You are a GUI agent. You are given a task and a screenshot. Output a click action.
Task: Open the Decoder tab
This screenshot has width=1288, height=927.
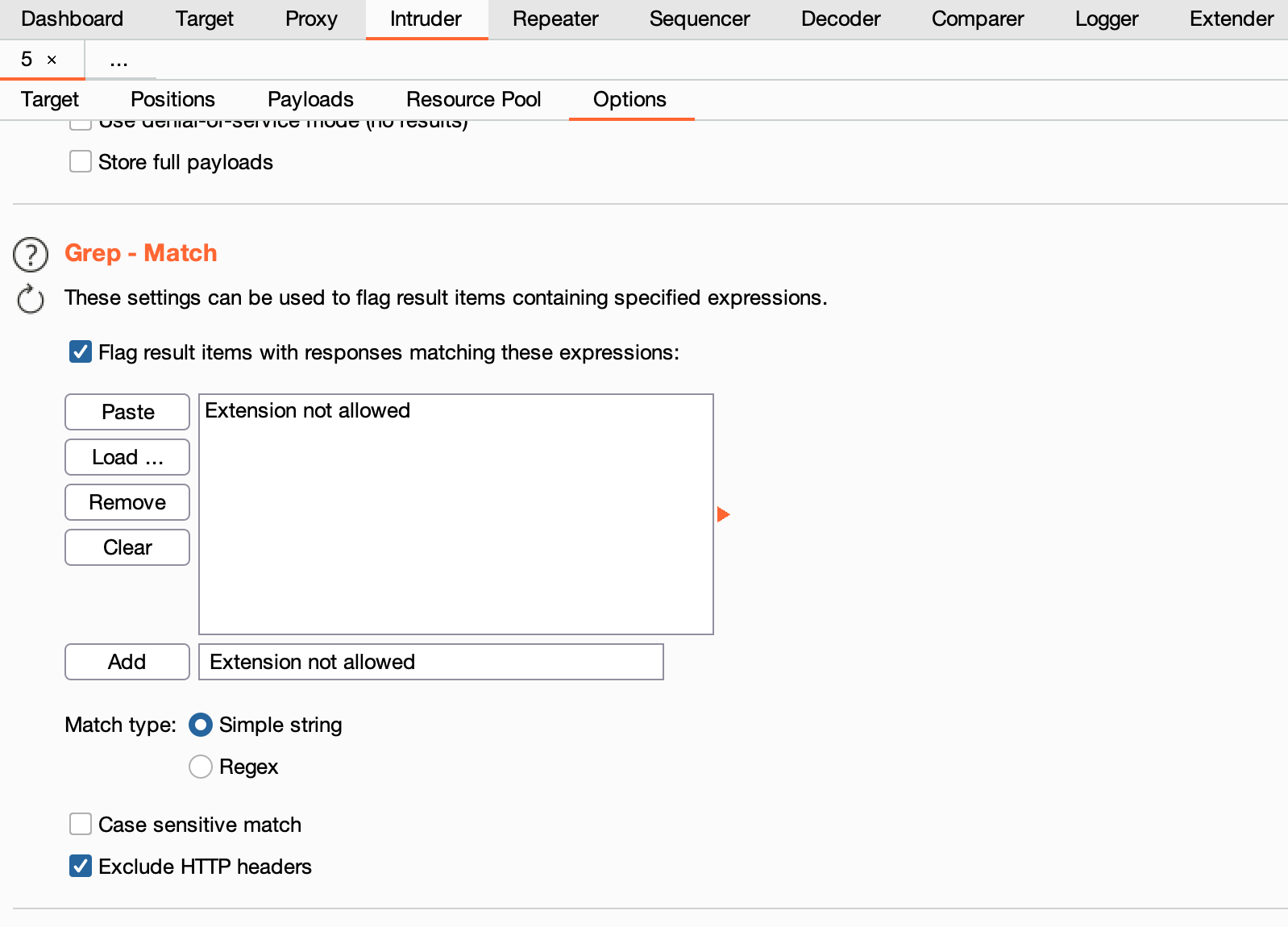point(841,19)
